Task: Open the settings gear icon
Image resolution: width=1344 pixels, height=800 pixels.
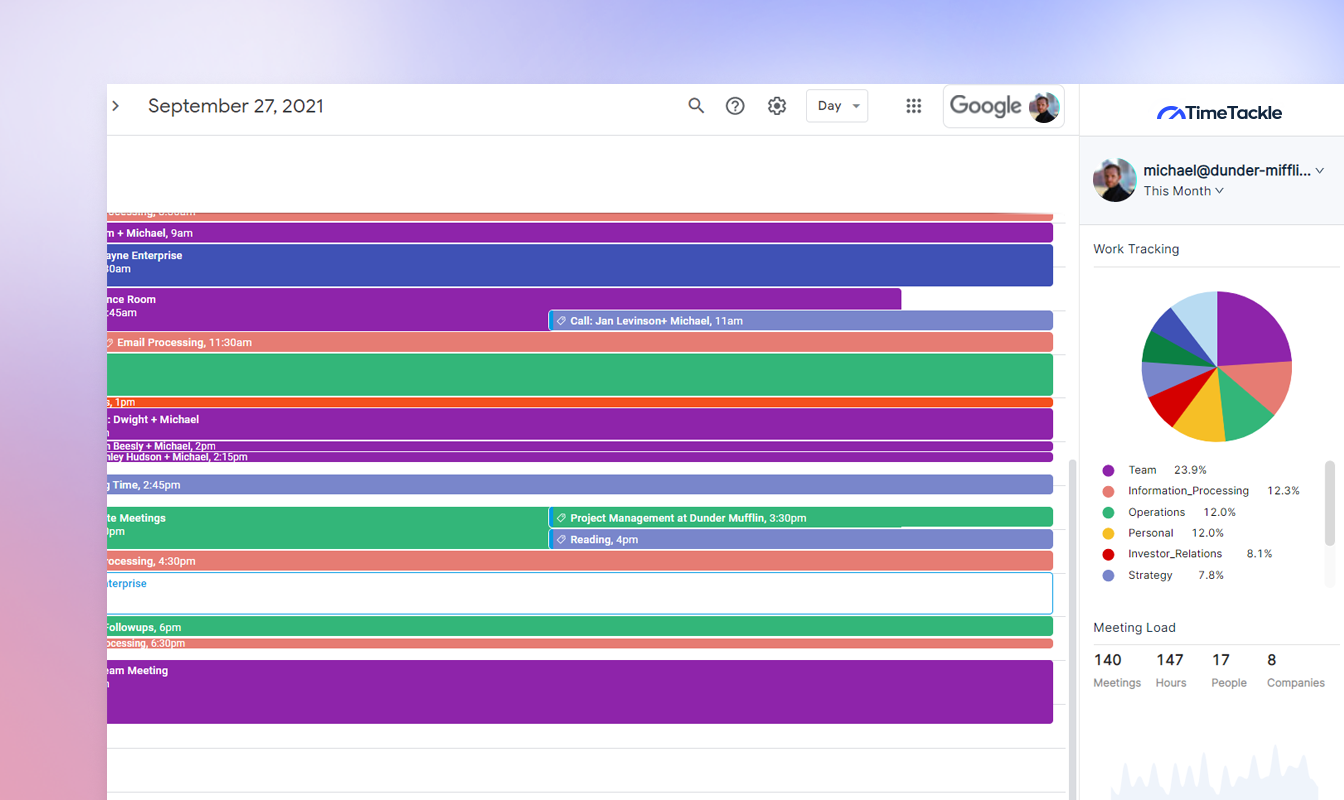Action: coord(777,106)
